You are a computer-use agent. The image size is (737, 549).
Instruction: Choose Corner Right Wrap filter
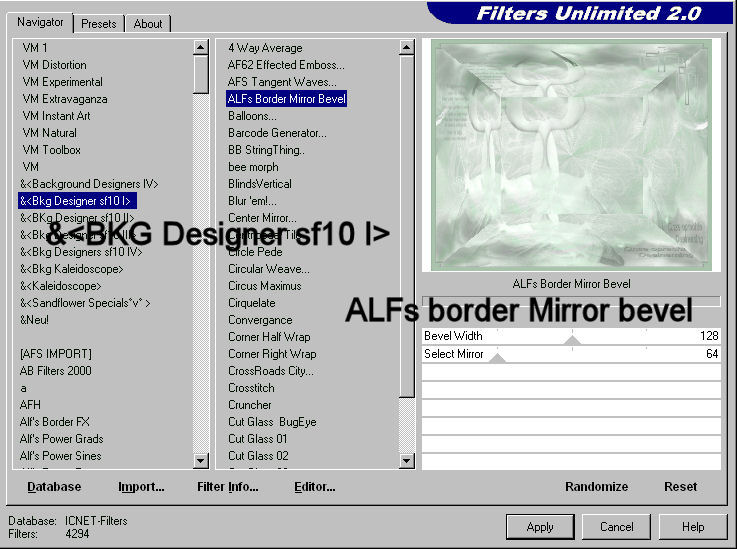[272, 353]
